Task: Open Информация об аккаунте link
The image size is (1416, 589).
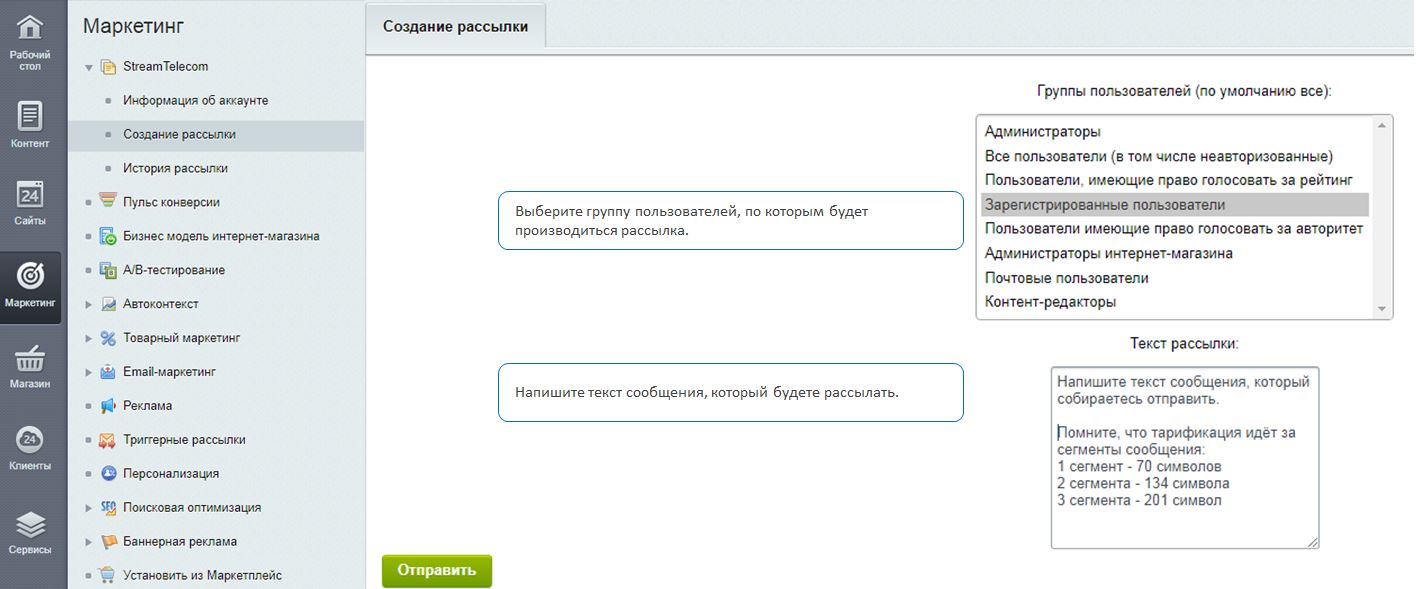Action: coord(195,101)
